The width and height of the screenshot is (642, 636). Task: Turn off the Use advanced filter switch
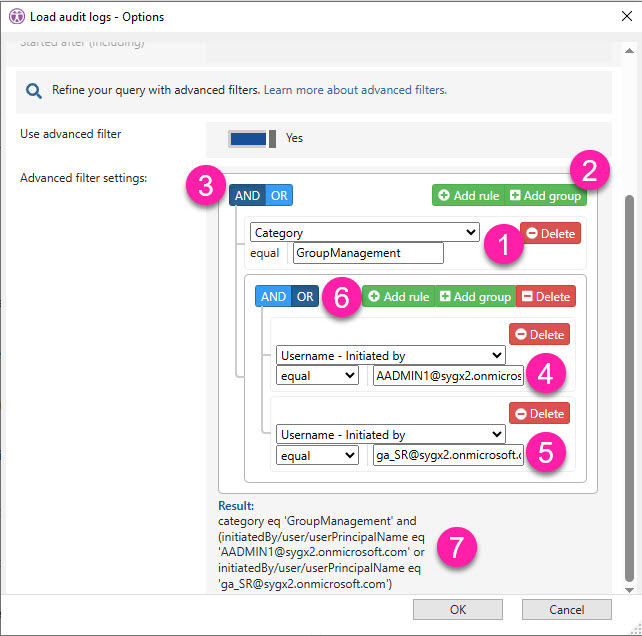(x=252, y=138)
